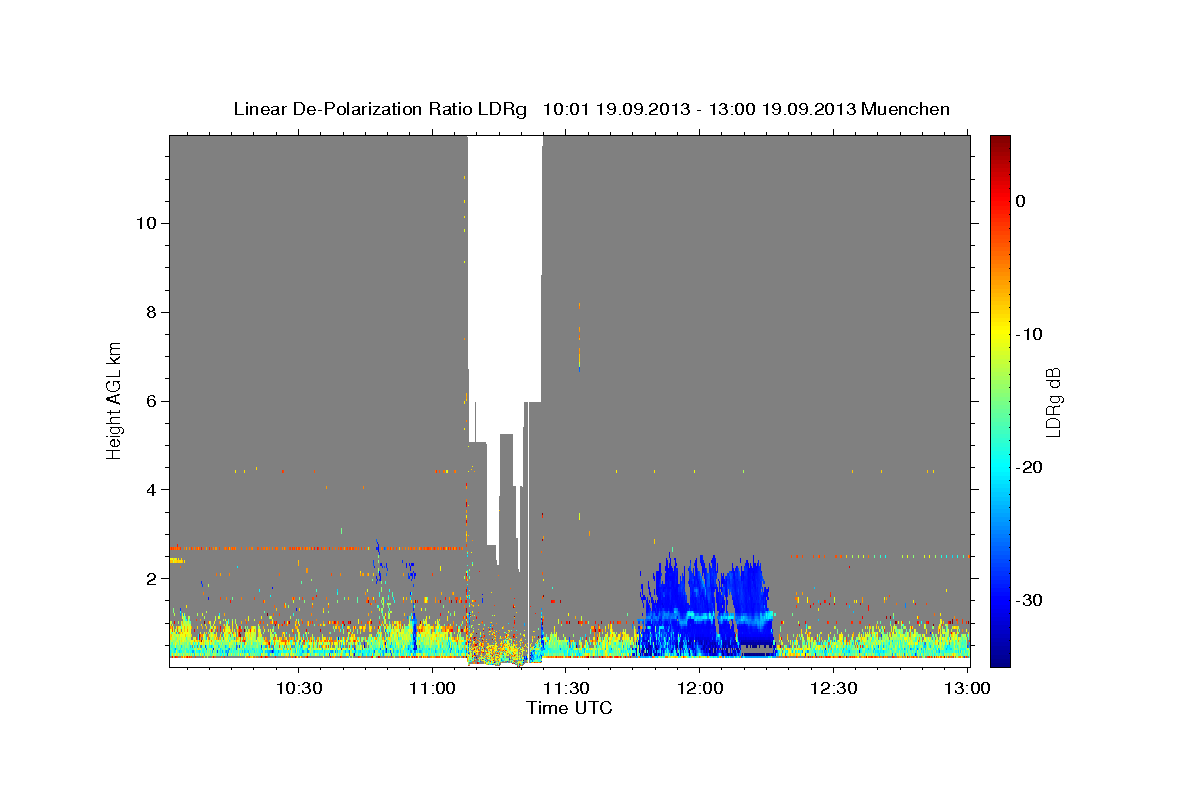Click the start time '10:01 19.09.2013' in title

click(x=616, y=109)
